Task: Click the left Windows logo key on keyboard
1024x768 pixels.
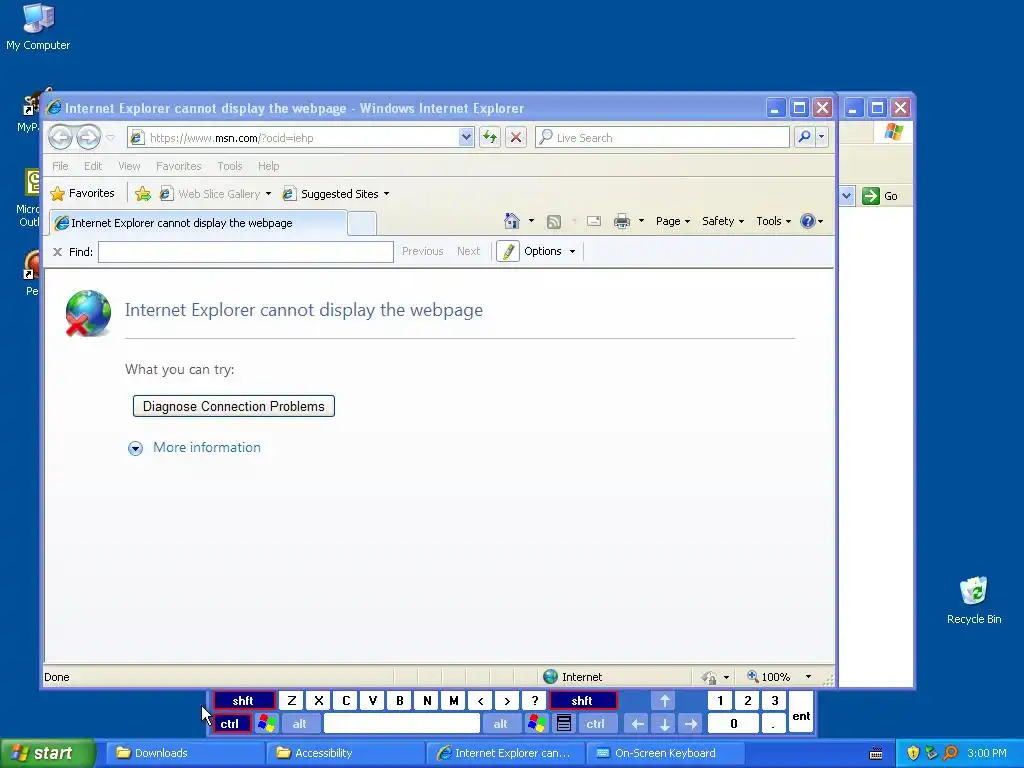Action: click(266, 724)
